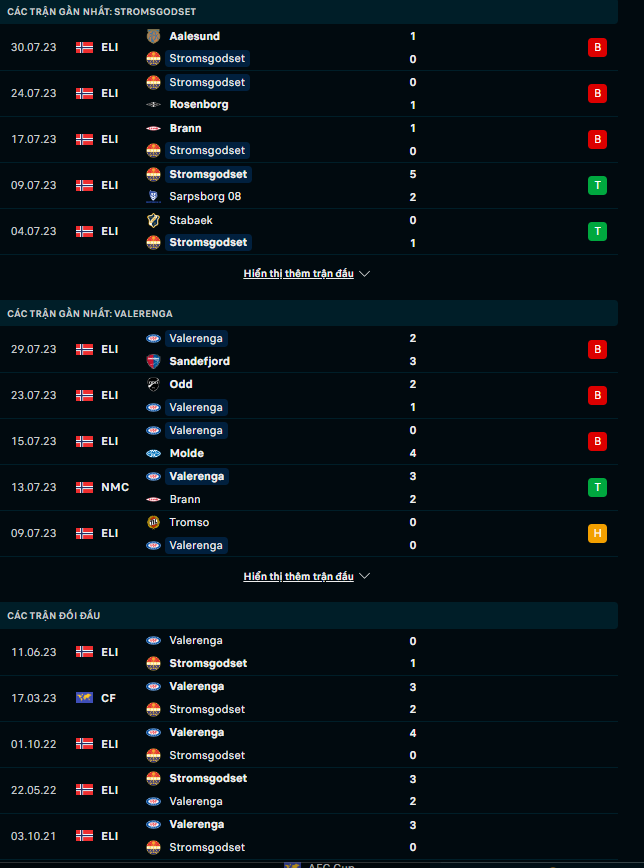
Task: Click the Molde team crest icon
Action: tap(153, 453)
